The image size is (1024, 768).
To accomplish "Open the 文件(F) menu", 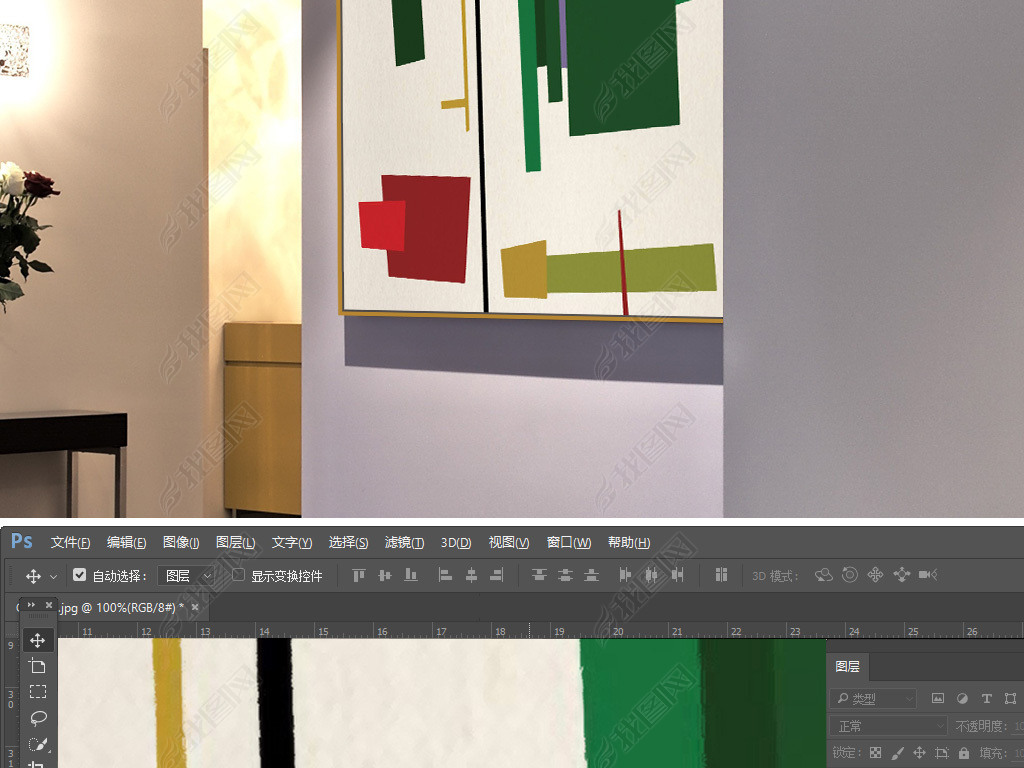I will point(70,542).
